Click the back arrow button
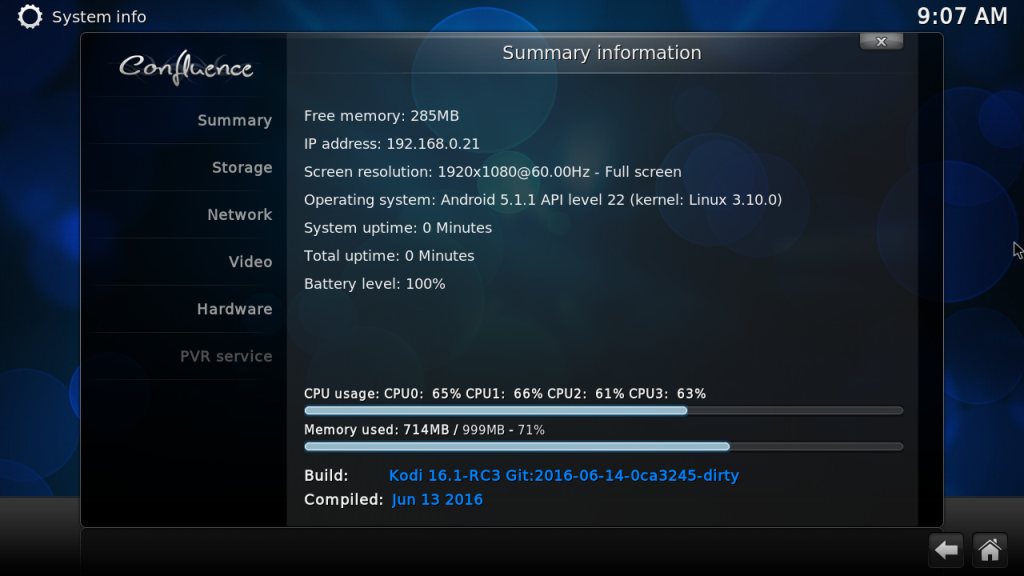1024x576 pixels. 946,550
